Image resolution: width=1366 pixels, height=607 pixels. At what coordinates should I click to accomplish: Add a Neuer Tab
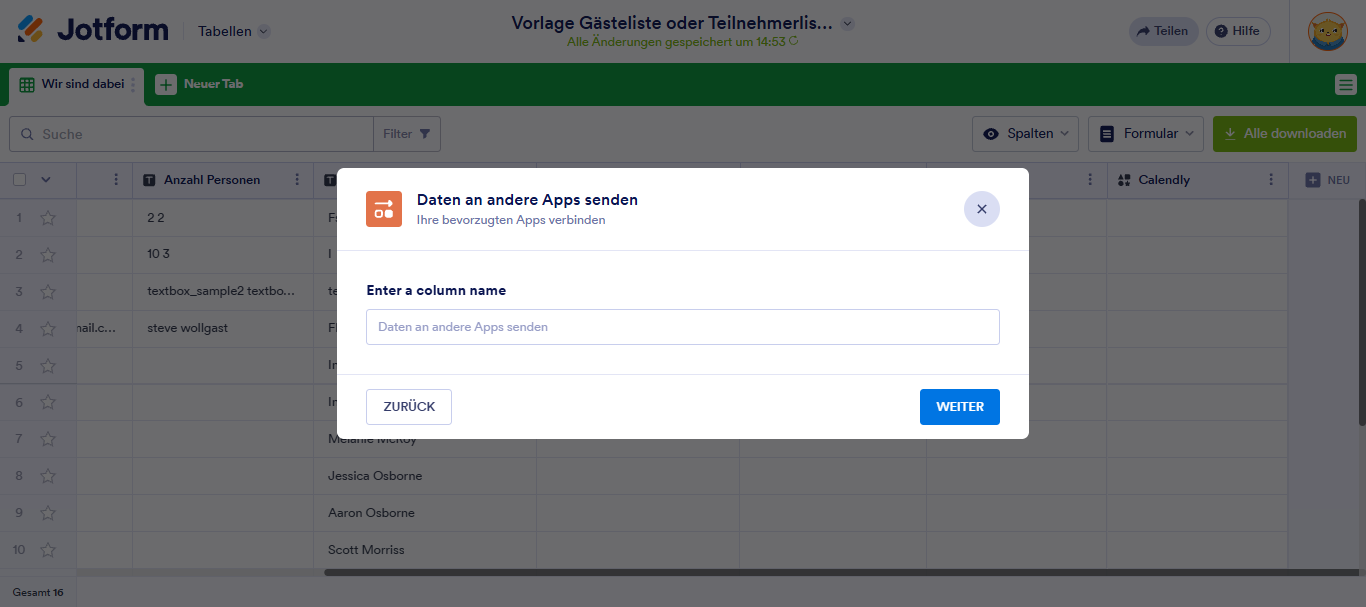click(x=199, y=84)
